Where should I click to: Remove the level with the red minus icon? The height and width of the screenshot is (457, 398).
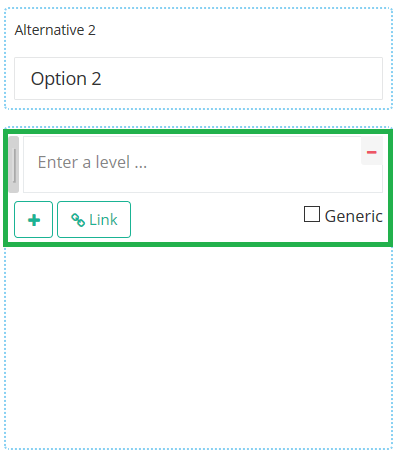[372, 152]
